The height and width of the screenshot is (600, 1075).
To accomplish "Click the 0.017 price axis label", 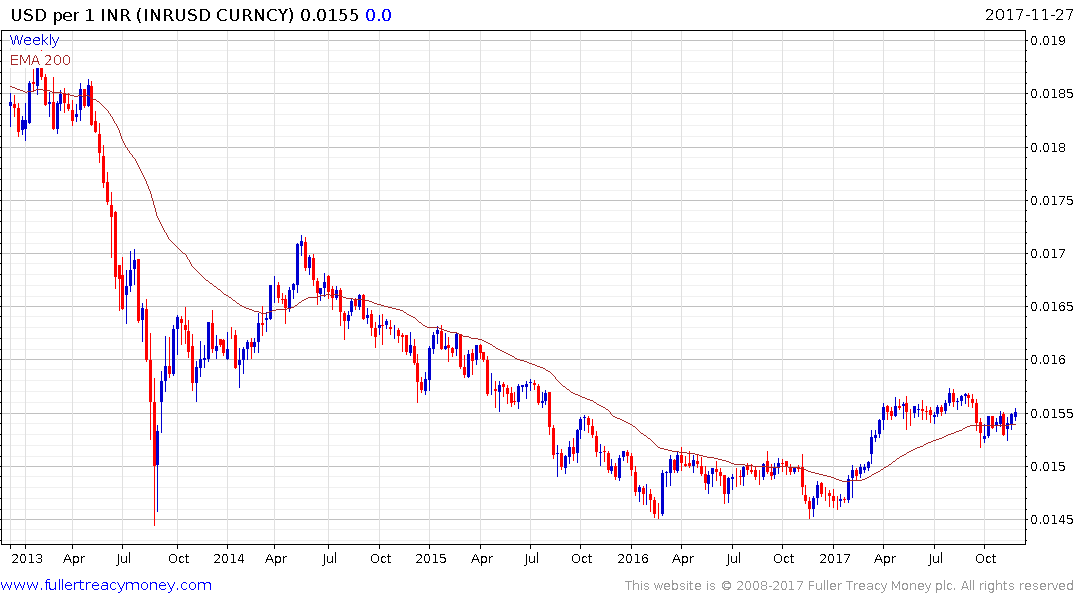I will tap(1048, 254).
